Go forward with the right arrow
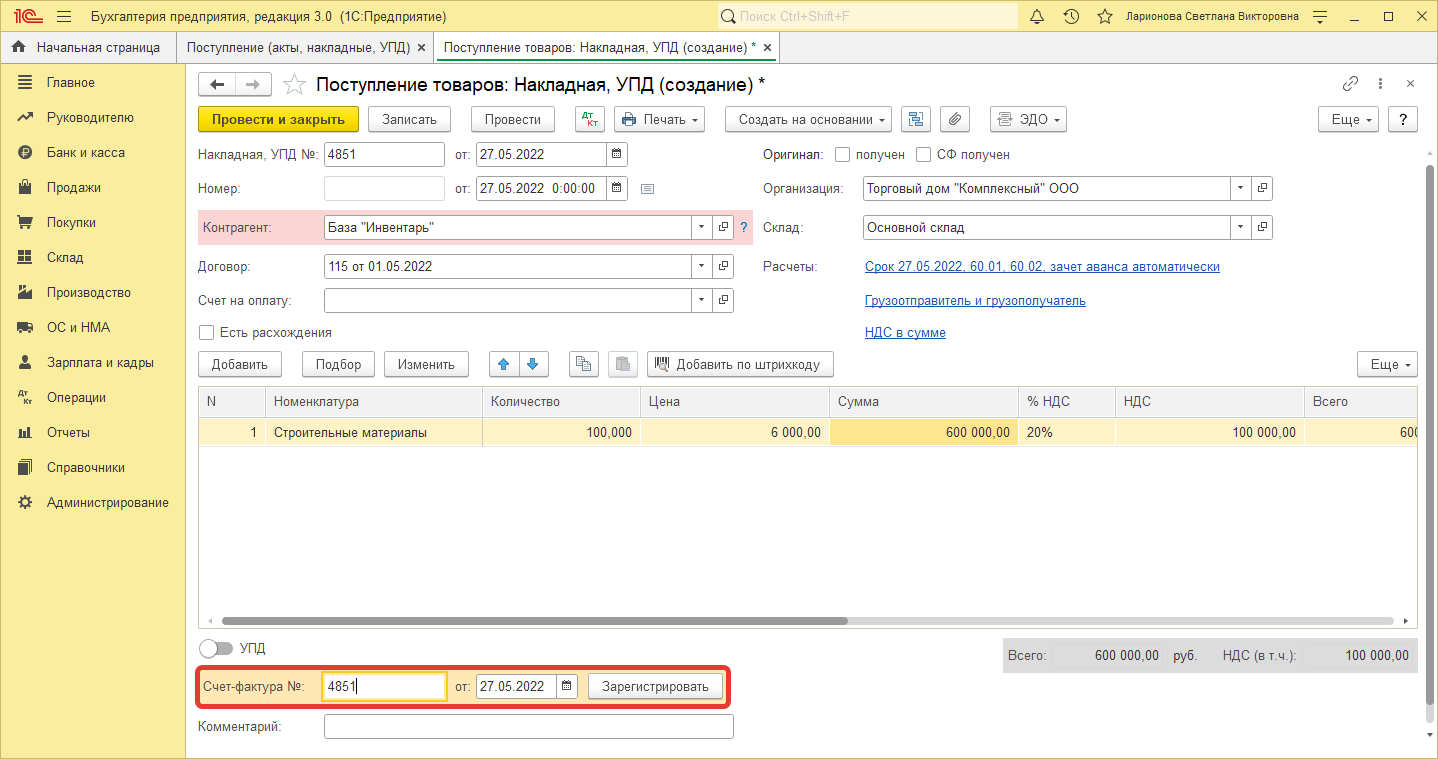Image resolution: width=1438 pixels, height=759 pixels. [253, 85]
